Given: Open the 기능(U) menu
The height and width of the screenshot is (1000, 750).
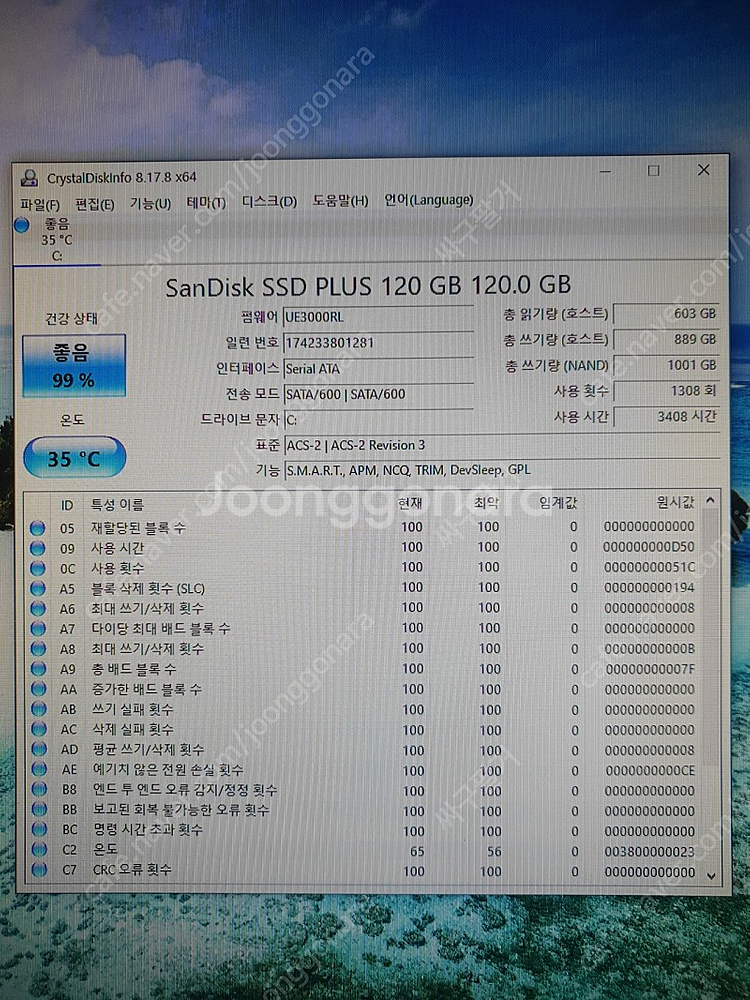Looking at the screenshot, I should (x=151, y=203).
